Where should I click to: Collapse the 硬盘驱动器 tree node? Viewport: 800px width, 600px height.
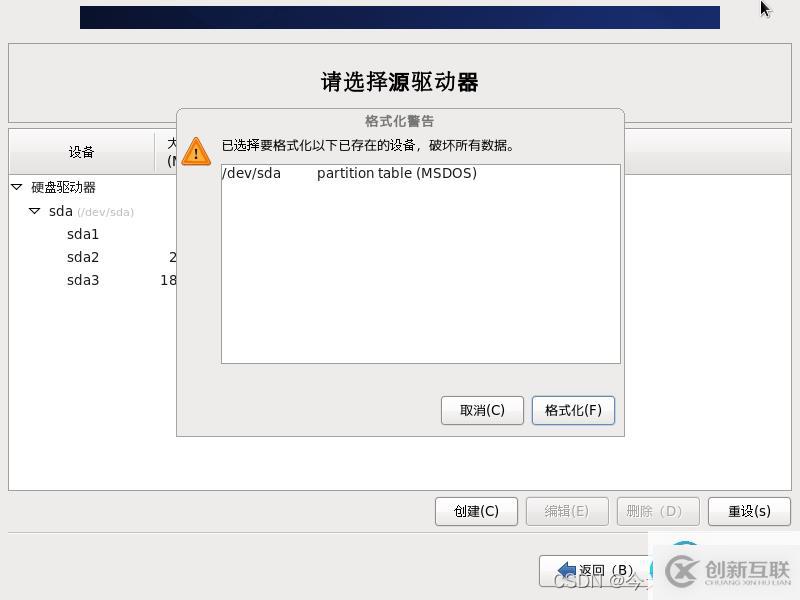click(x=16, y=187)
